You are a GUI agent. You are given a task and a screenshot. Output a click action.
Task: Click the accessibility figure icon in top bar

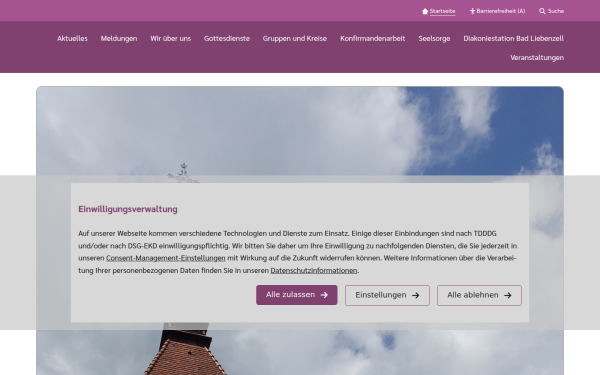[x=473, y=11]
